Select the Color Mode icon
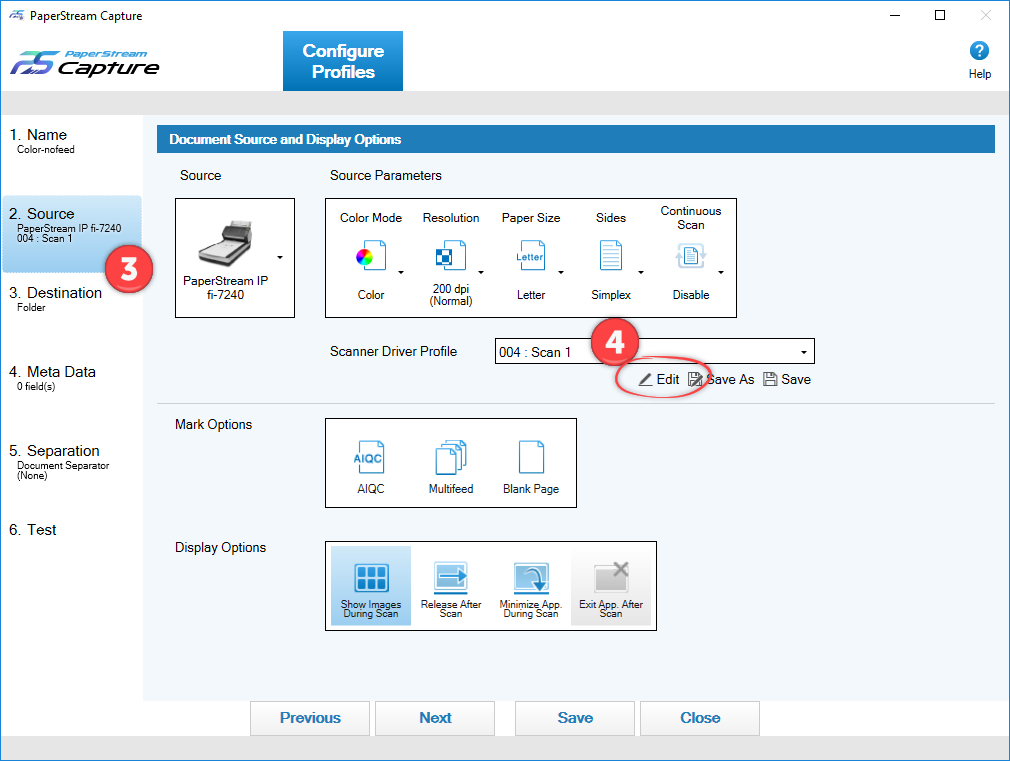This screenshot has width=1010, height=761. pos(371,256)
